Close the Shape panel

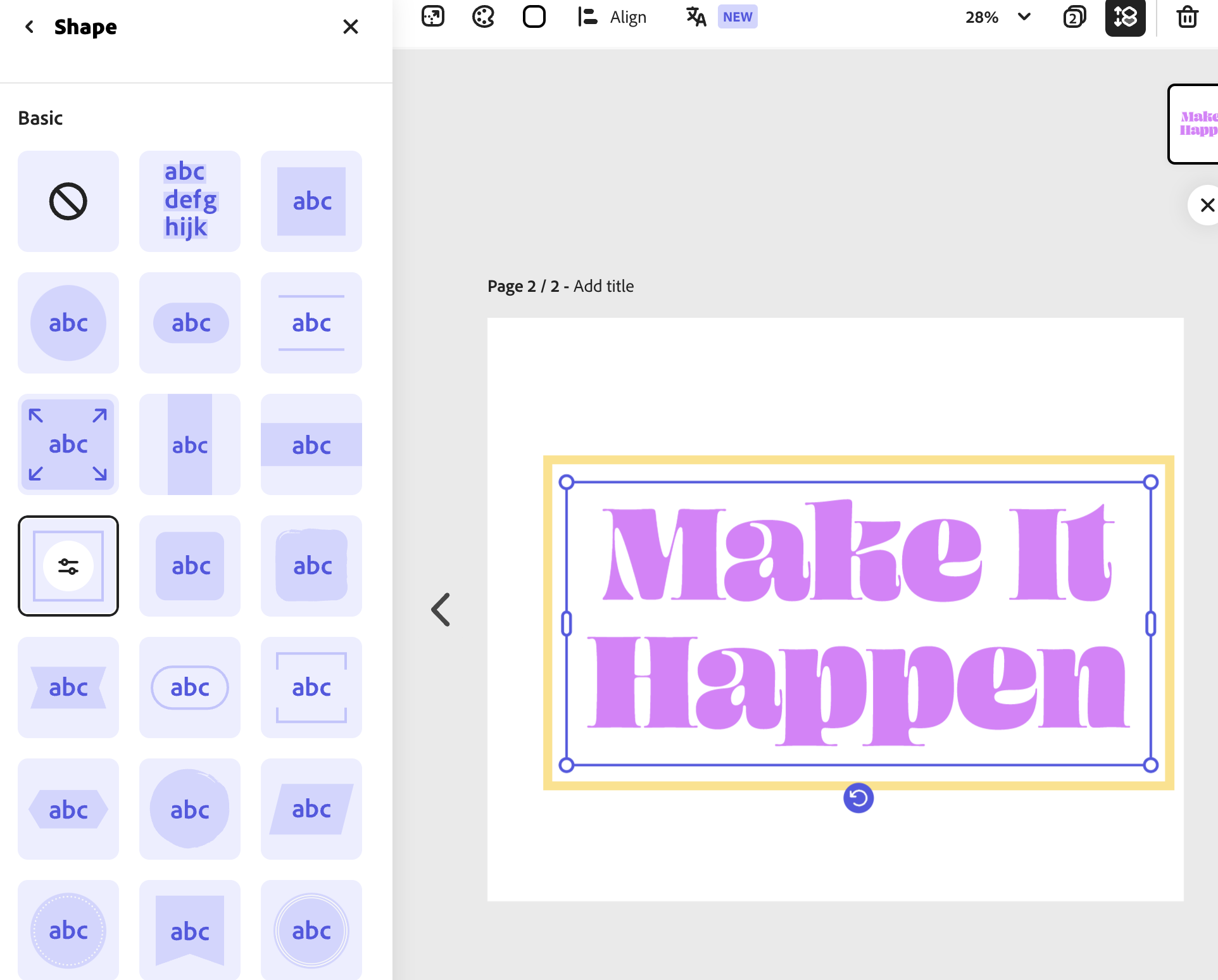click(350, 27)
